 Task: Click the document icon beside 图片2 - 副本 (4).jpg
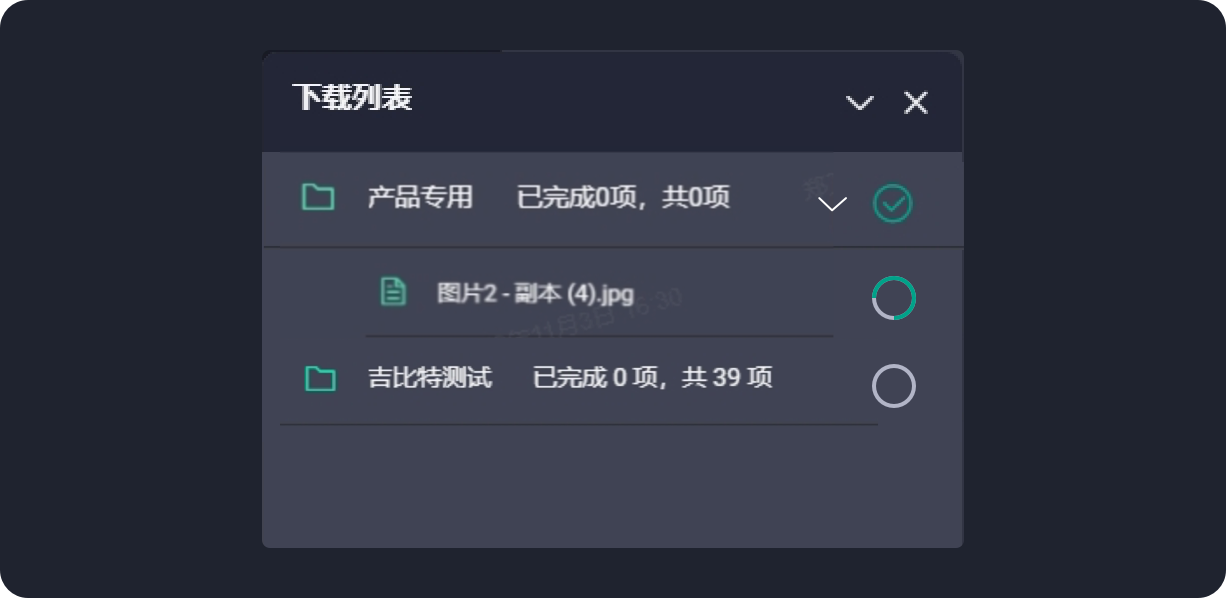click(394, 292)
